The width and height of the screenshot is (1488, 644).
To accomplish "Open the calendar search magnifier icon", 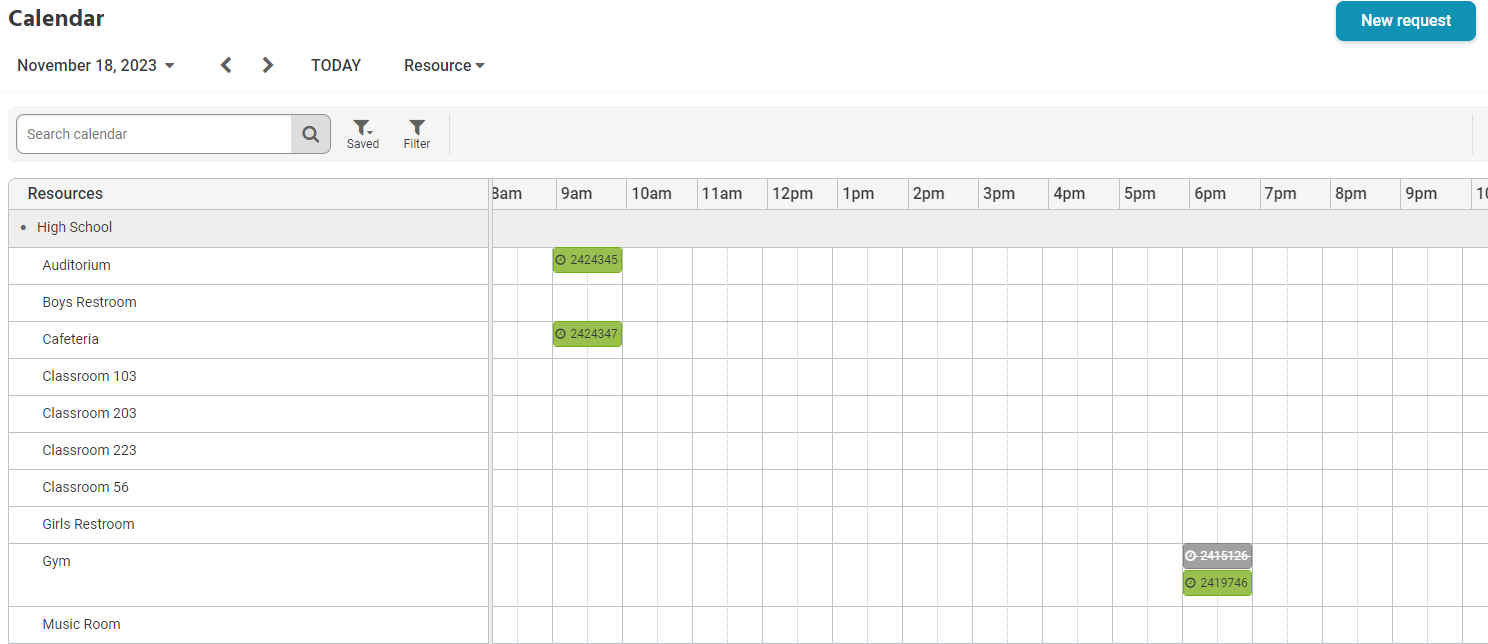I will pyautogui.click(x=310, y=133).
